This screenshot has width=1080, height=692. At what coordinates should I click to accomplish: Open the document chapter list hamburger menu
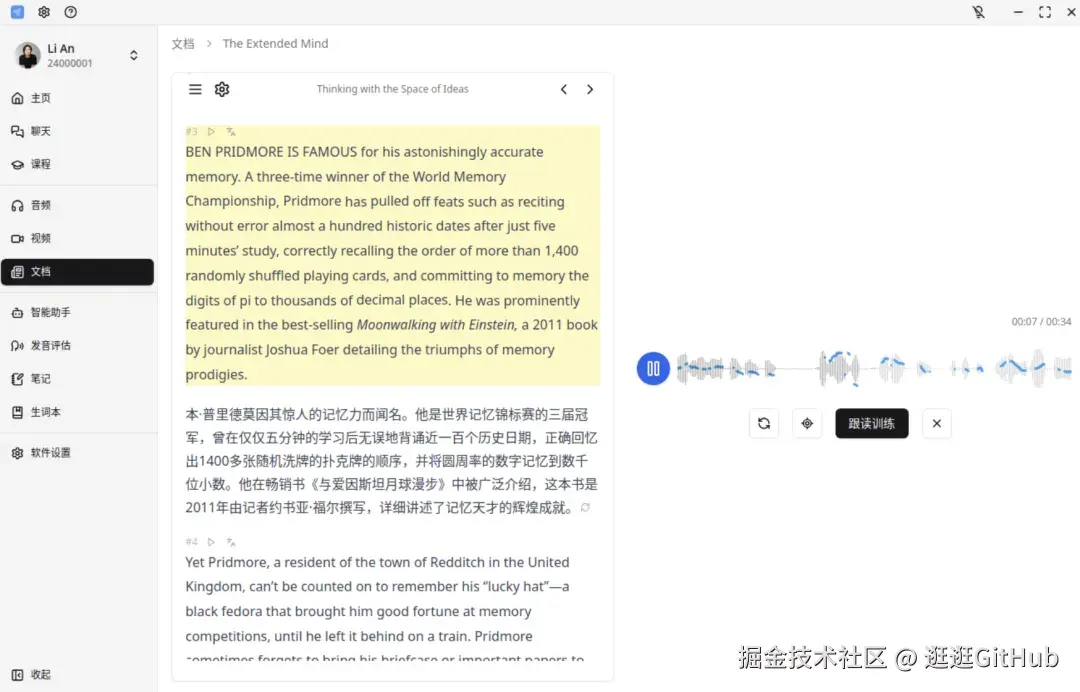tap(195, 89)
